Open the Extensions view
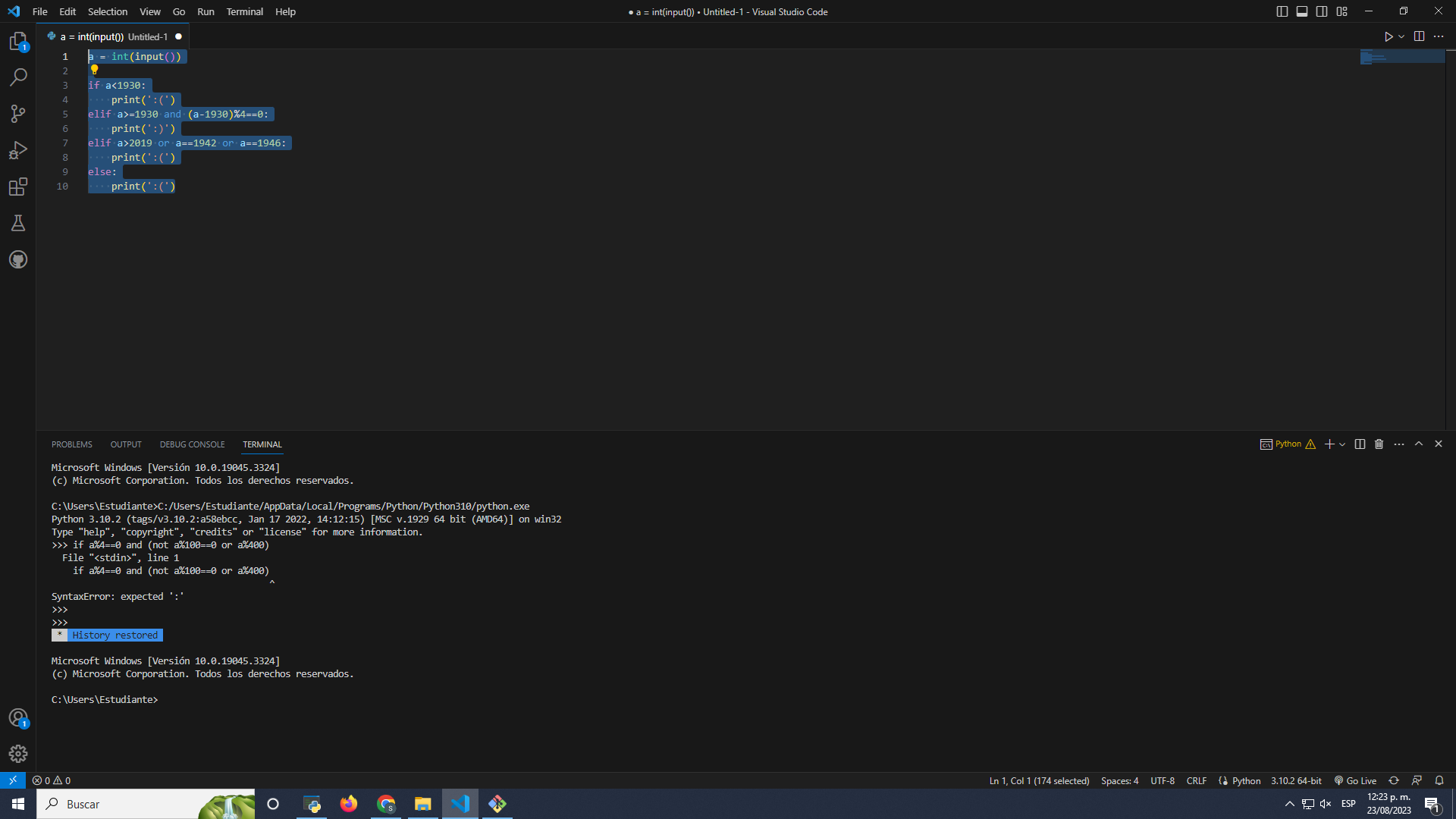Image resolution: width=1456 pixels, height=819 pixels. click(18, 187)
